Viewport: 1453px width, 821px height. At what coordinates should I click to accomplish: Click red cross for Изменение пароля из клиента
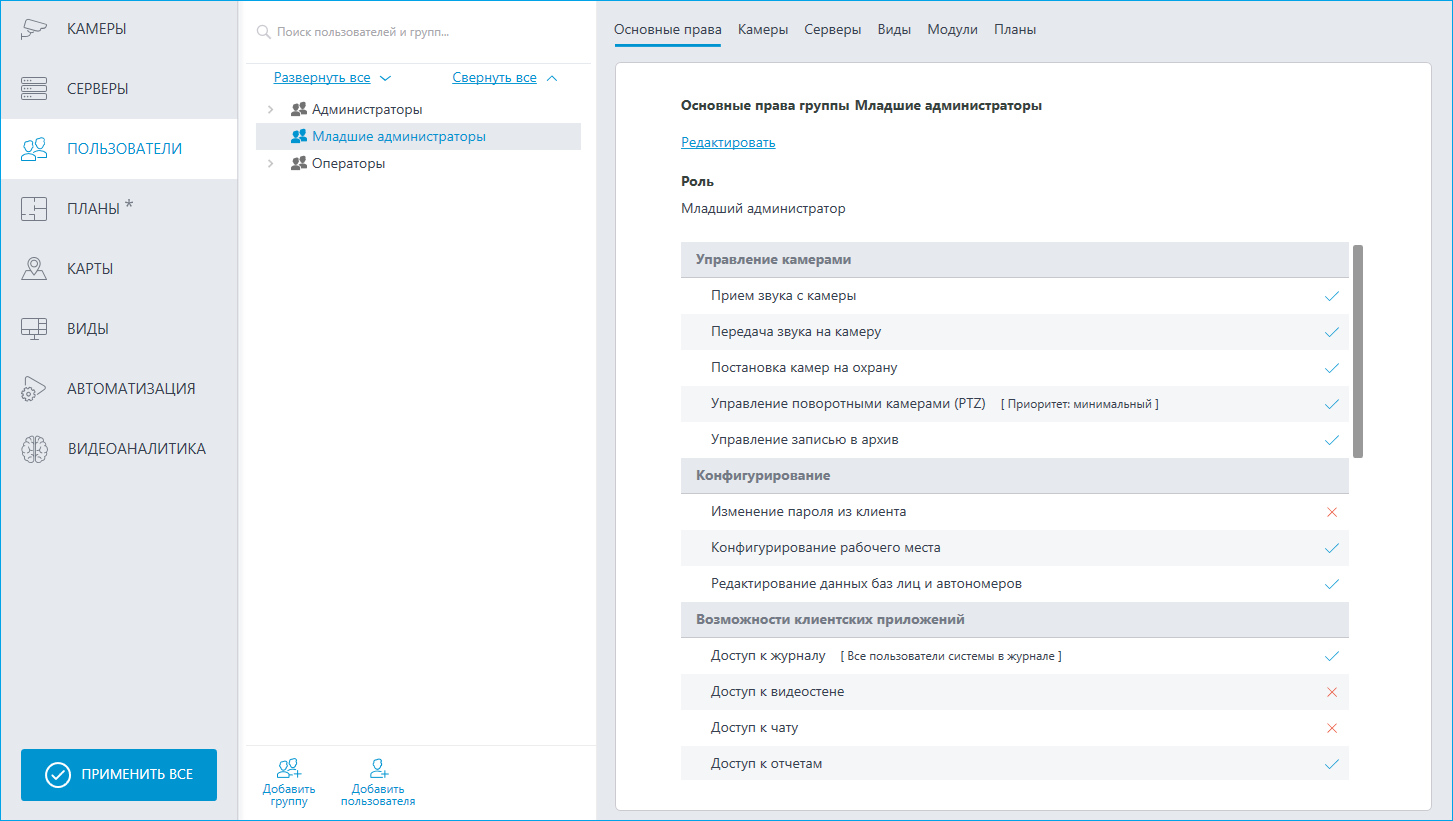tap(1331, 512)
